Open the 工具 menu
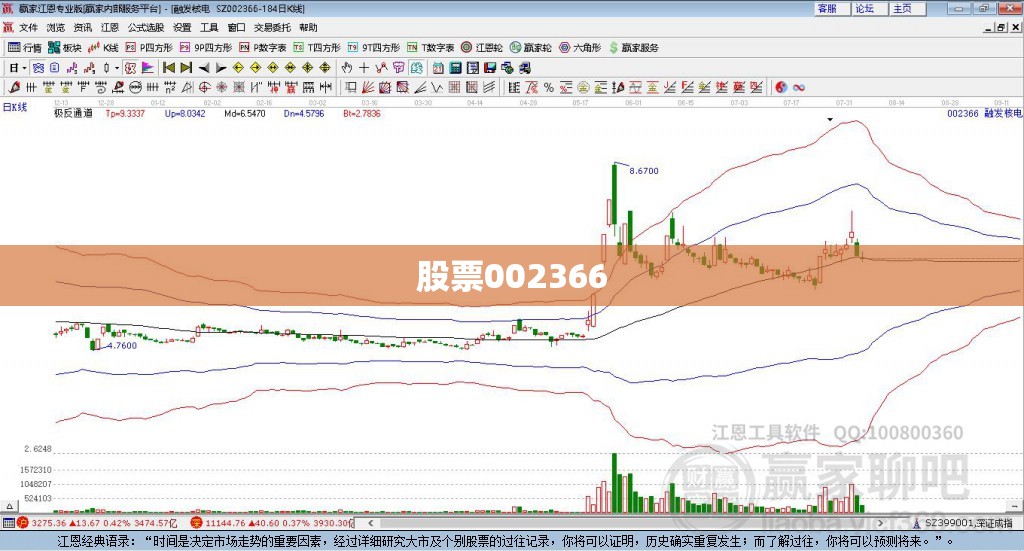Viewport: 1024px width, 551px height. [209, 27]
